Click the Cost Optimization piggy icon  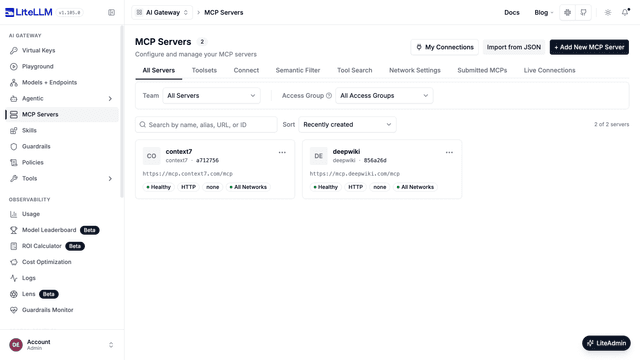14,262
